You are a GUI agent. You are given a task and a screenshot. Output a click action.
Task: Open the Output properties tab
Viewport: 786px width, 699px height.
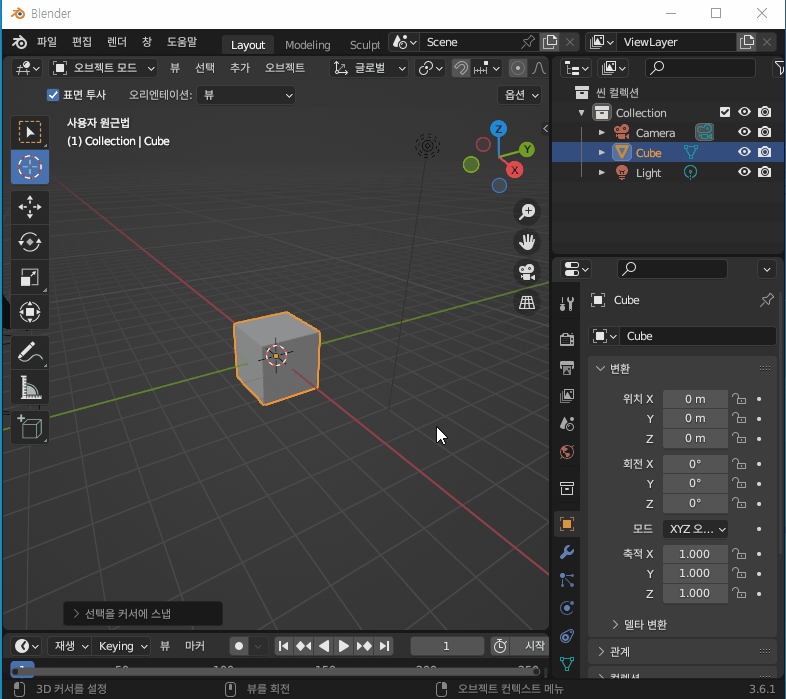click(x=567, y=368)
